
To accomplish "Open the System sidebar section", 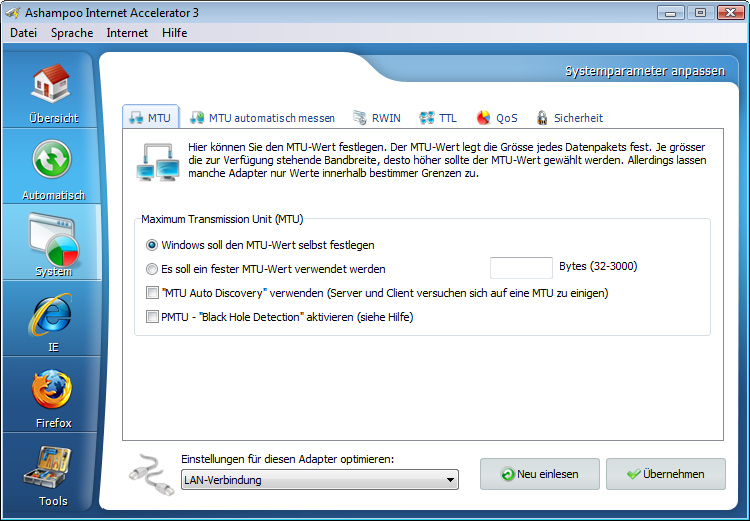I will coord(53,242).
